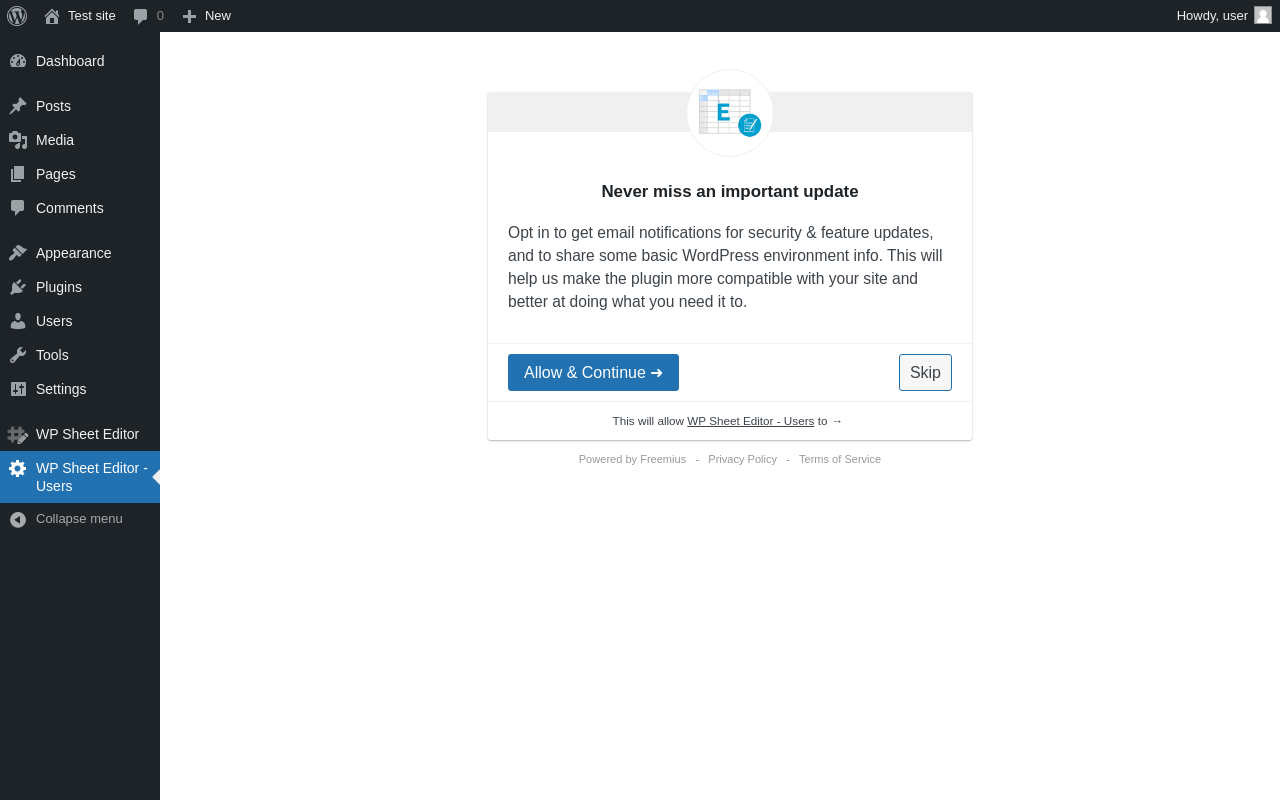Open the Settings menu item

pyautogui.click(x=80, y=389)
